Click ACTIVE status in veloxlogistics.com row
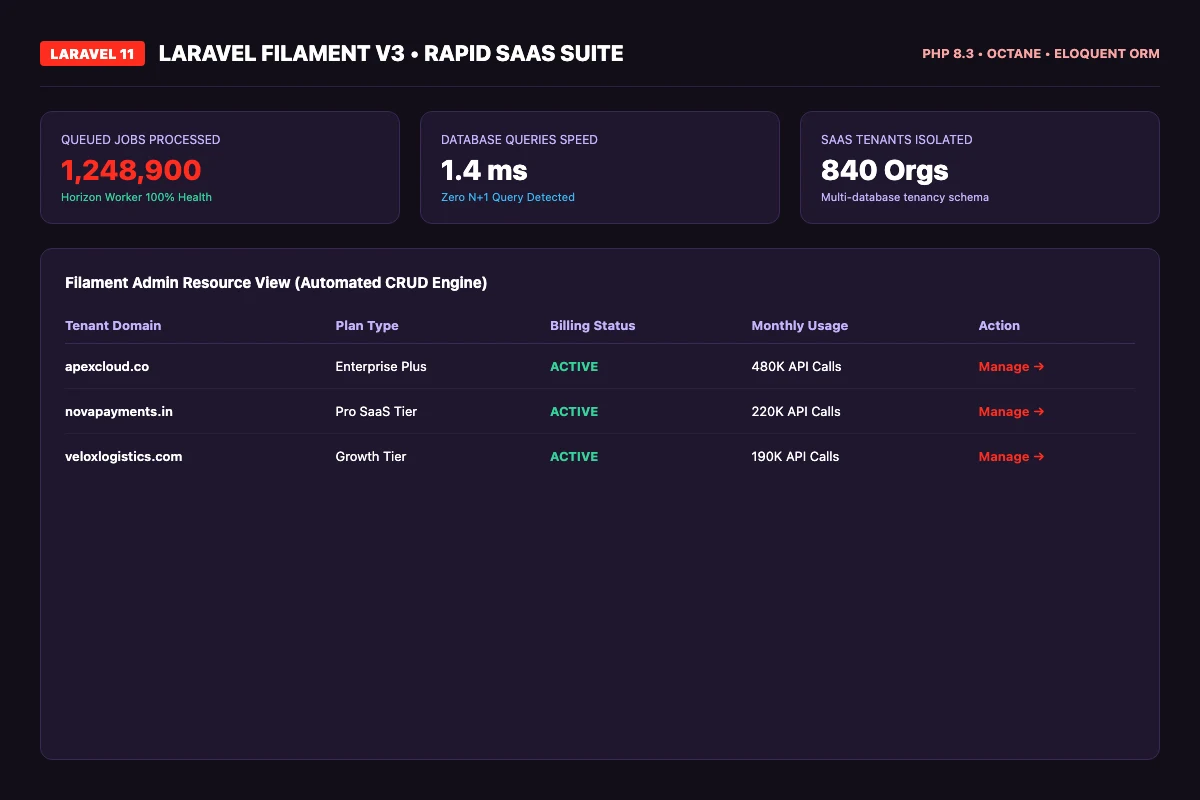The height and width of the screenshot is (800, 1200). coord(574,457)
